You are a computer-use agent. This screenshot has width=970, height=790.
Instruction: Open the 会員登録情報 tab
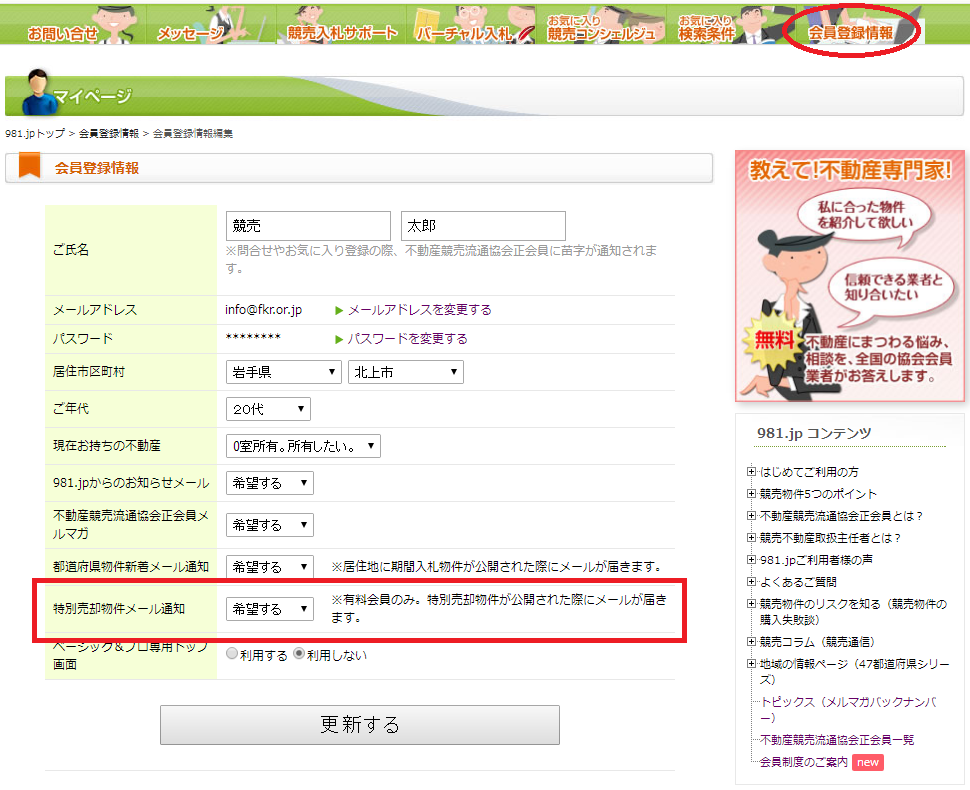(861, 25)
